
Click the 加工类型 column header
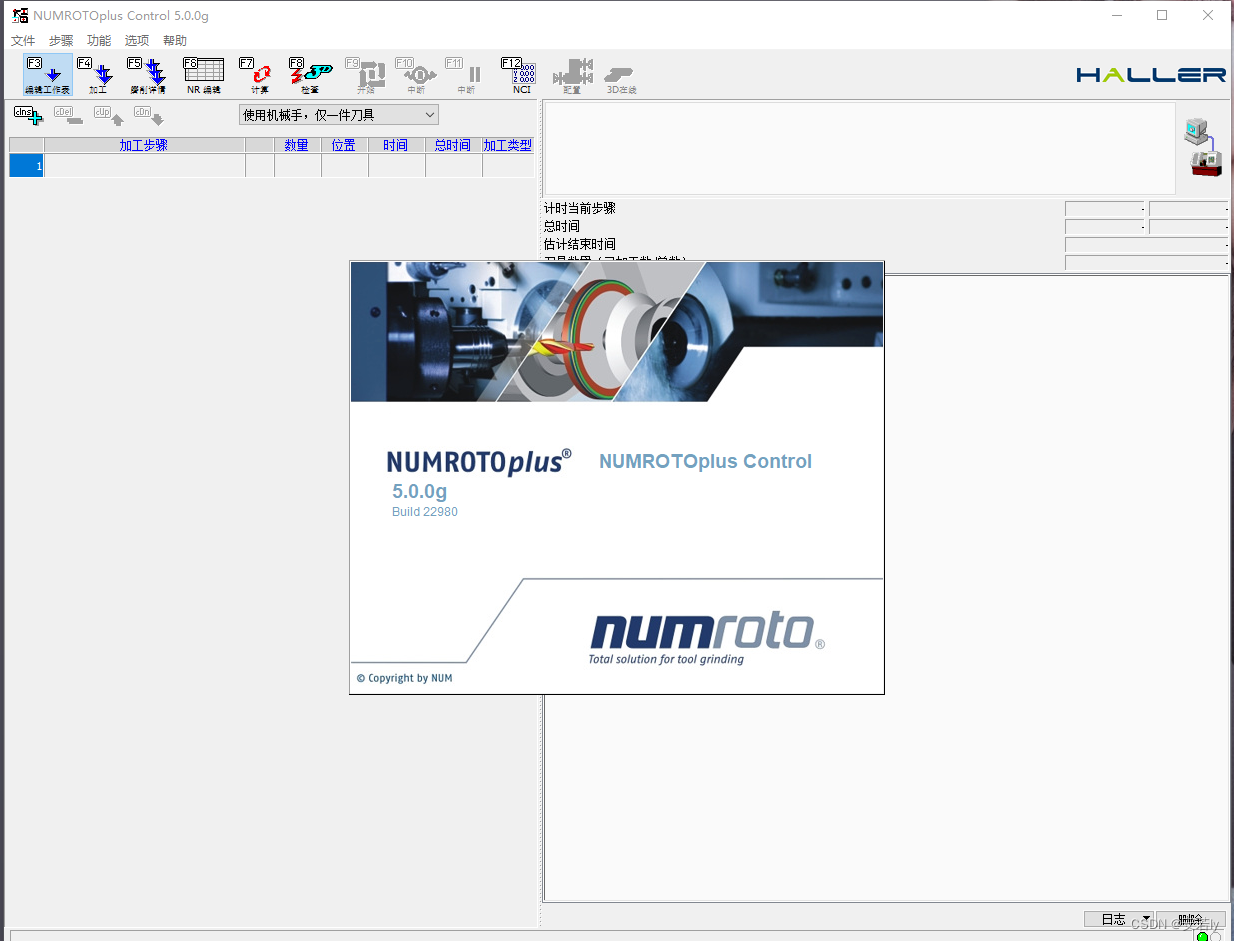pos(508,145)
